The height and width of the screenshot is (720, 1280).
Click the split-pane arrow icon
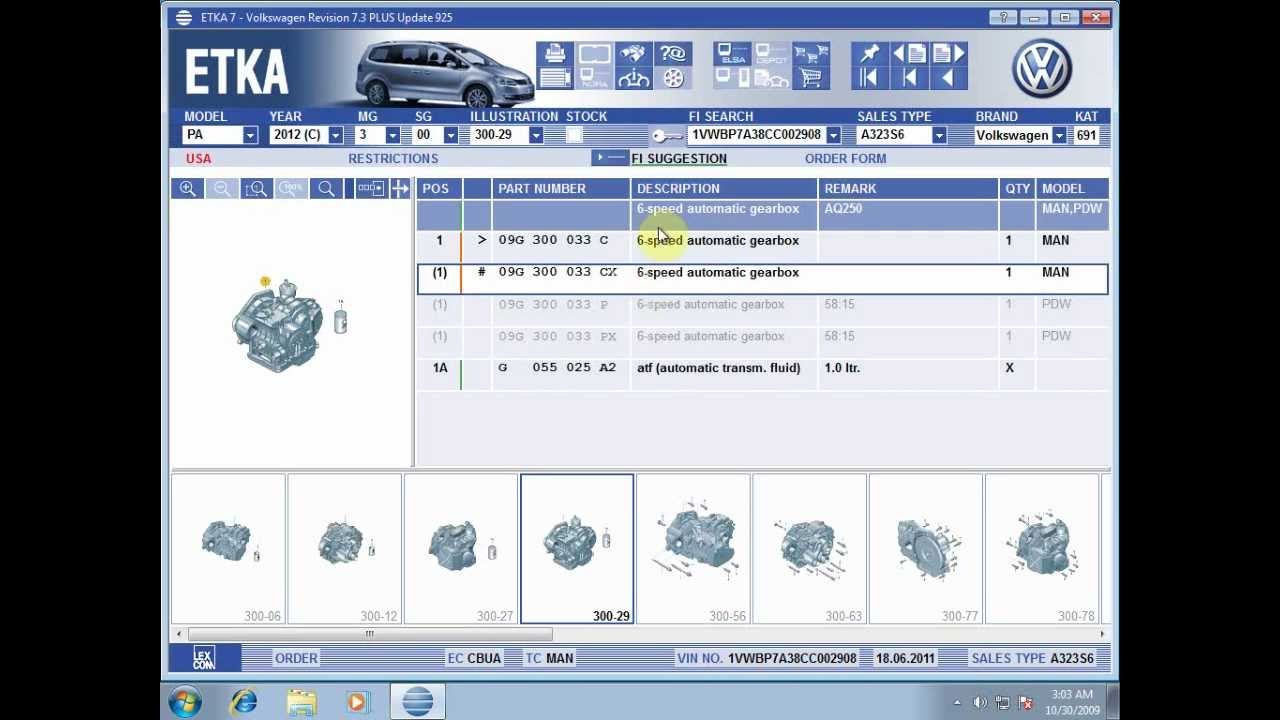[x=400, y=189]
